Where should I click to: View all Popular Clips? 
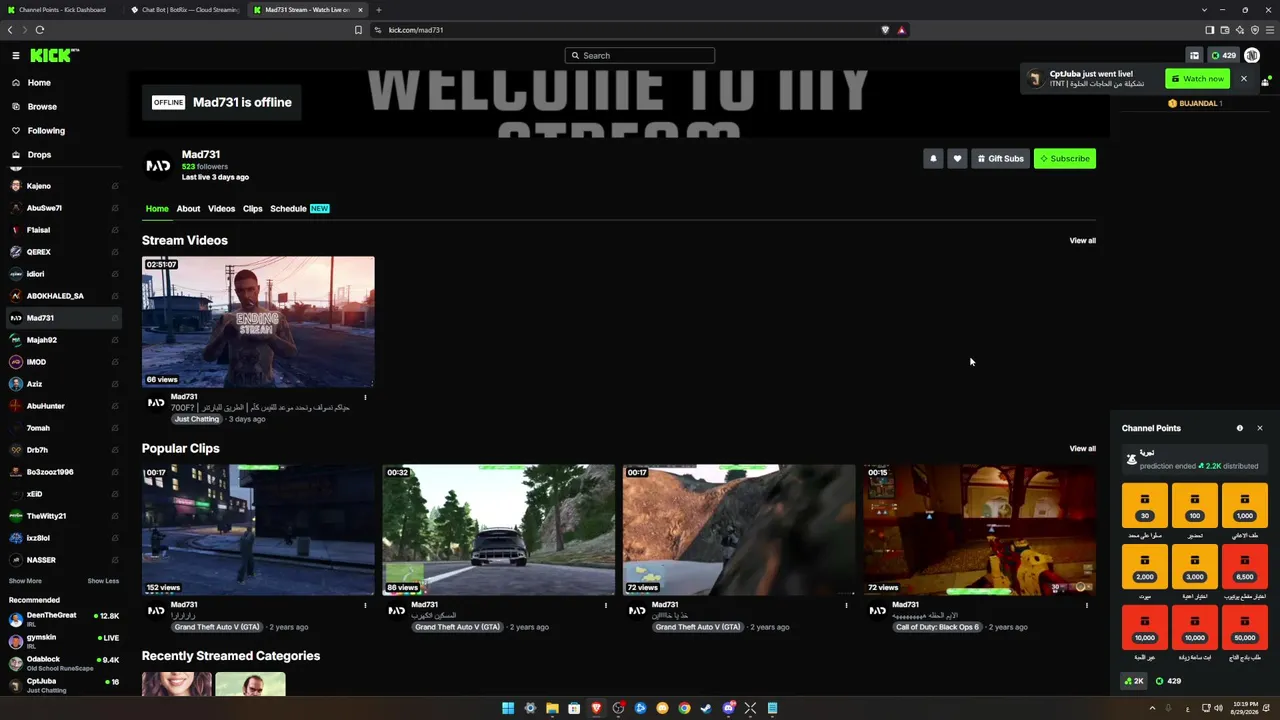click(x=1082, y=449)
